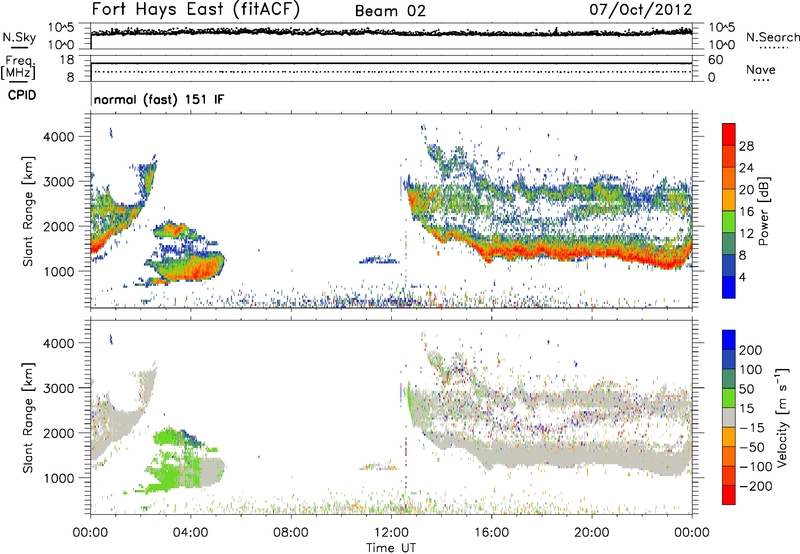The width and height of the screenshot is (800, 554).
Task: Select the "1000" tick of the velocity panel
Action: point(59,477)
